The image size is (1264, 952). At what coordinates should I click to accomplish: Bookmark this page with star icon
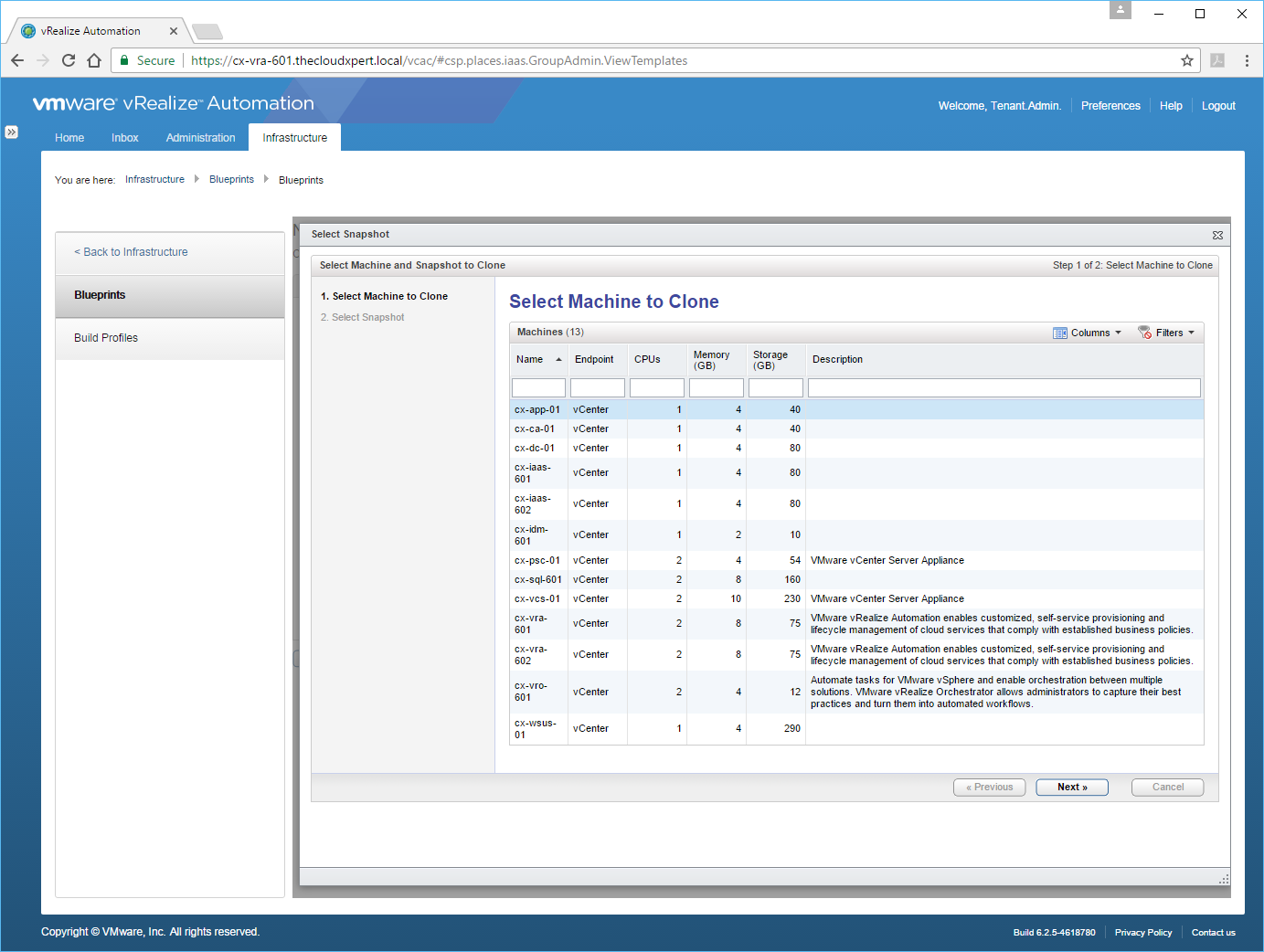click(1186, 60)
